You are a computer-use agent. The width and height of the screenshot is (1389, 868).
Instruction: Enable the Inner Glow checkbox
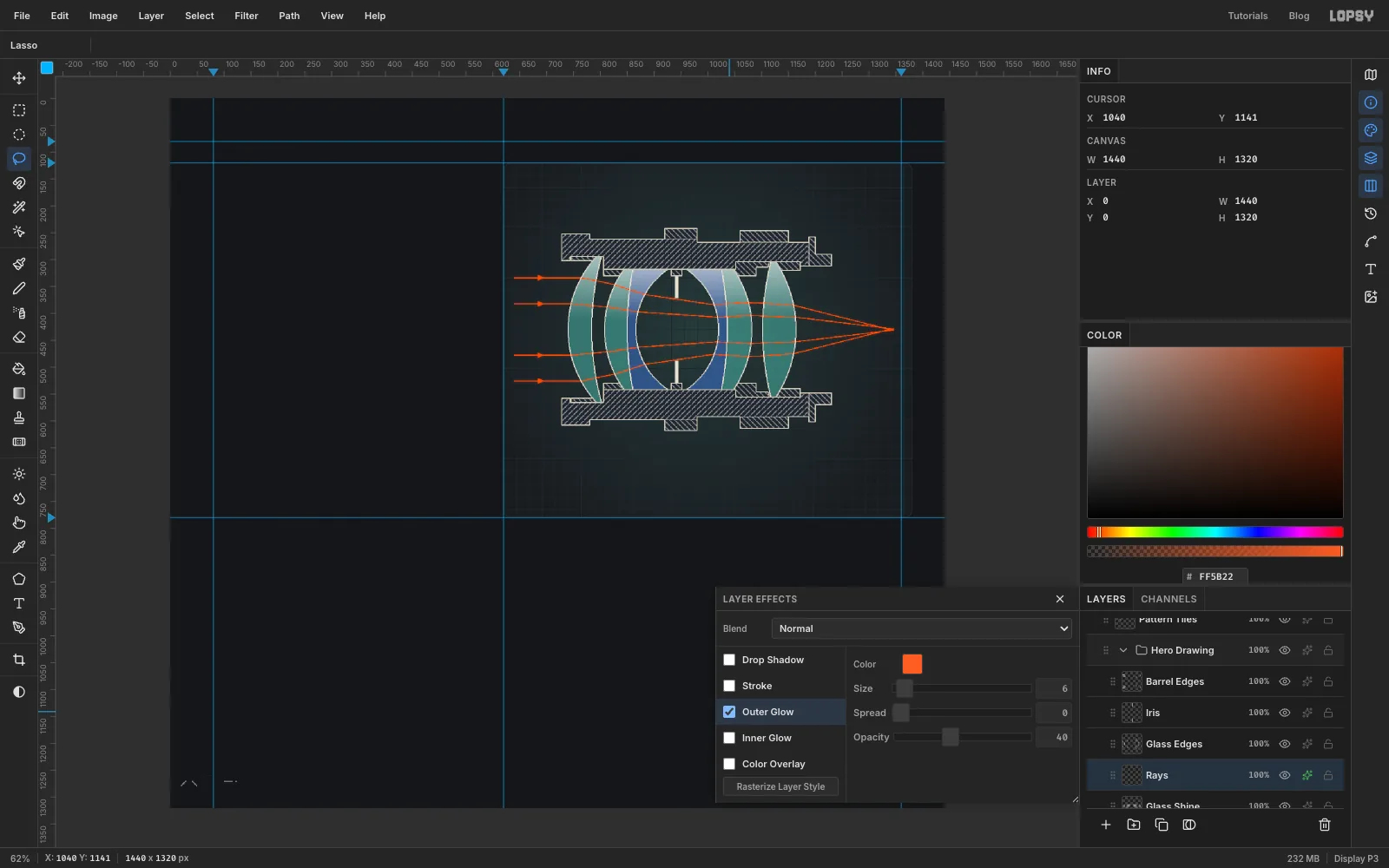729,738
